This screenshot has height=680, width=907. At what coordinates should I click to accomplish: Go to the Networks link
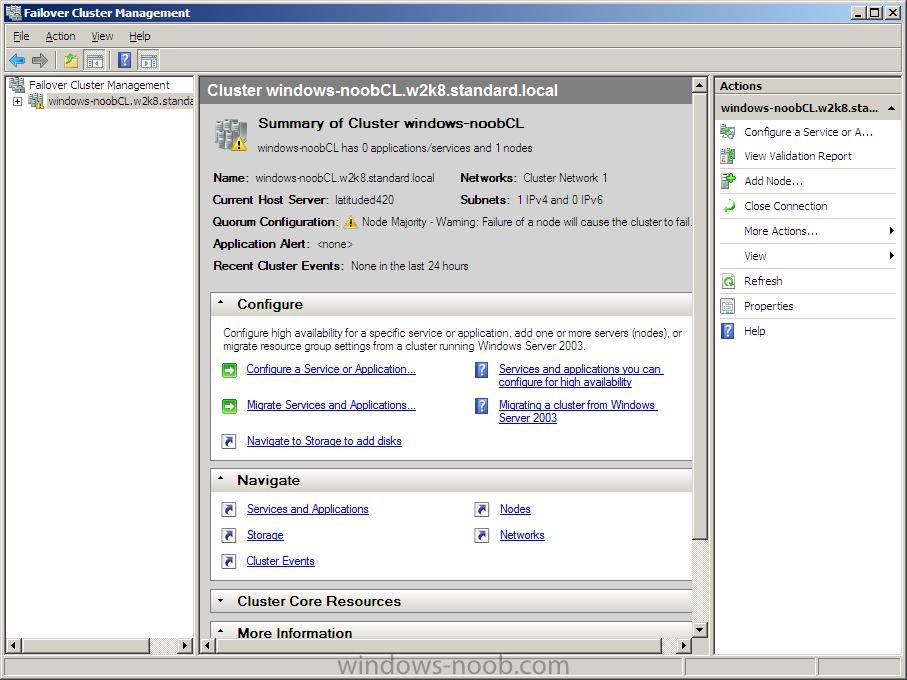[x=522, y=535]
